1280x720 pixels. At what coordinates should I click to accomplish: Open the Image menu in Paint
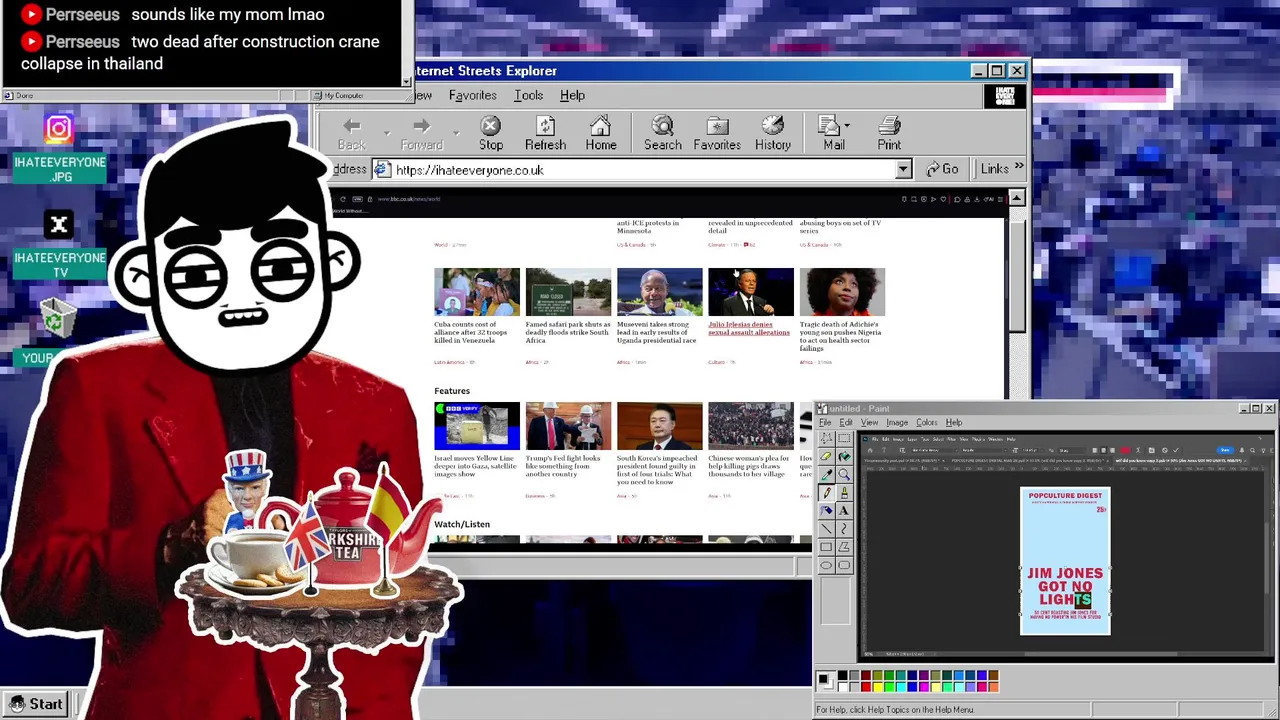(x=897, y=422)
